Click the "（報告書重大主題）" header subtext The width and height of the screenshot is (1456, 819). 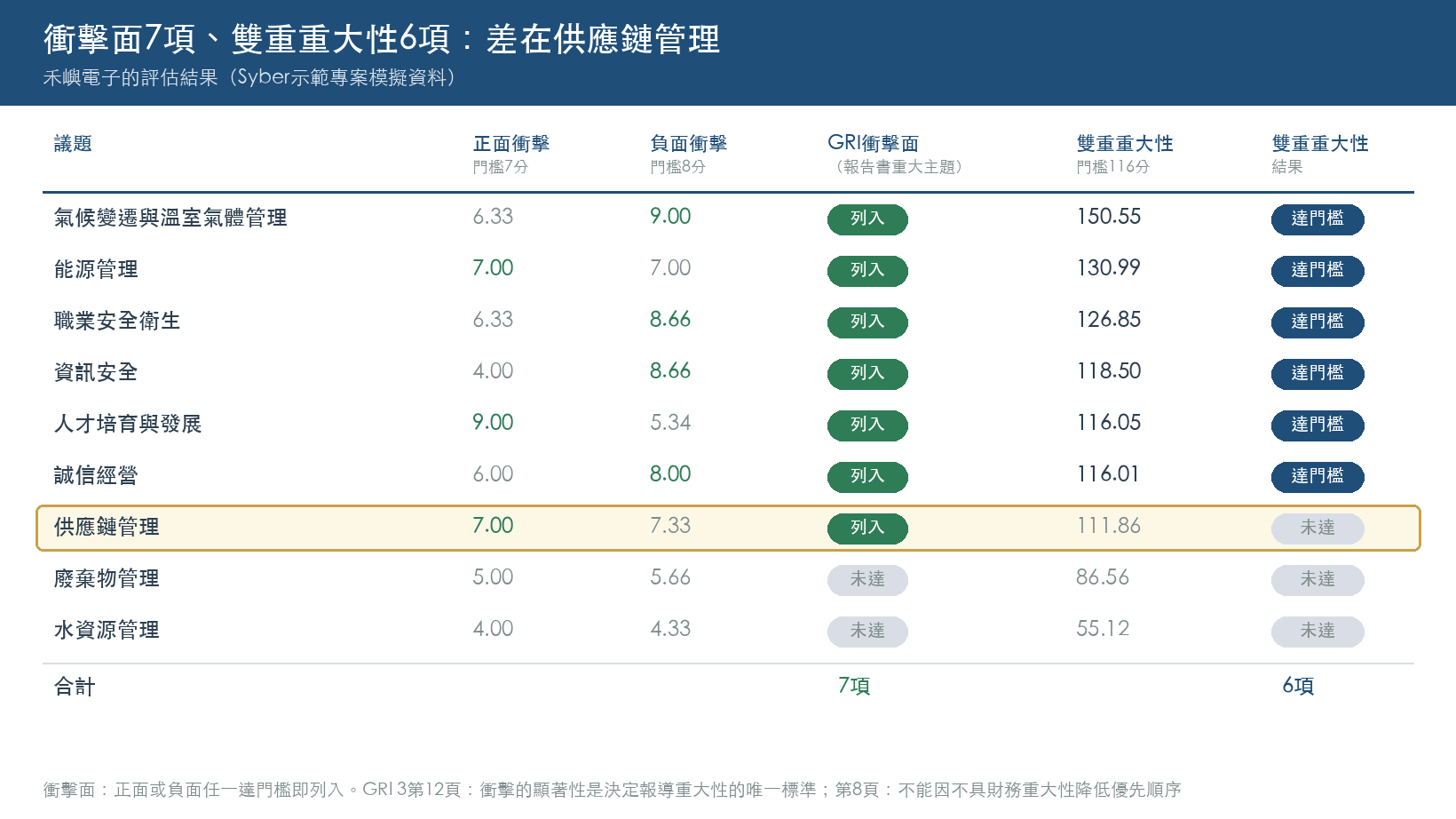click(899, 167)
